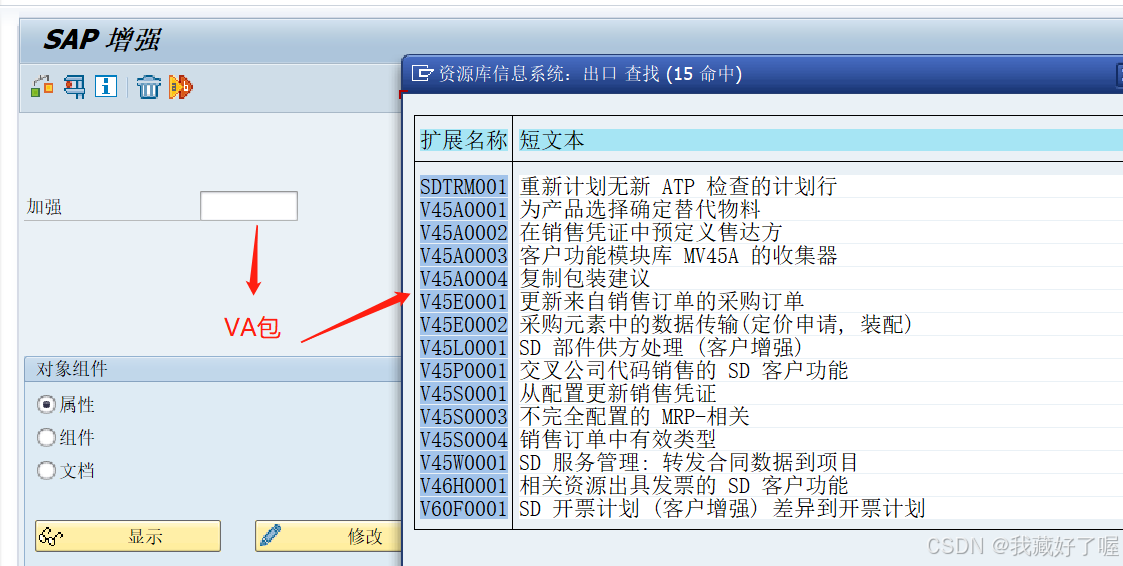Viewport: 1123px width, 566px height.
Task: Click text SD 服务管理: 转发合同数据到项目
Action: click(689, 462)
